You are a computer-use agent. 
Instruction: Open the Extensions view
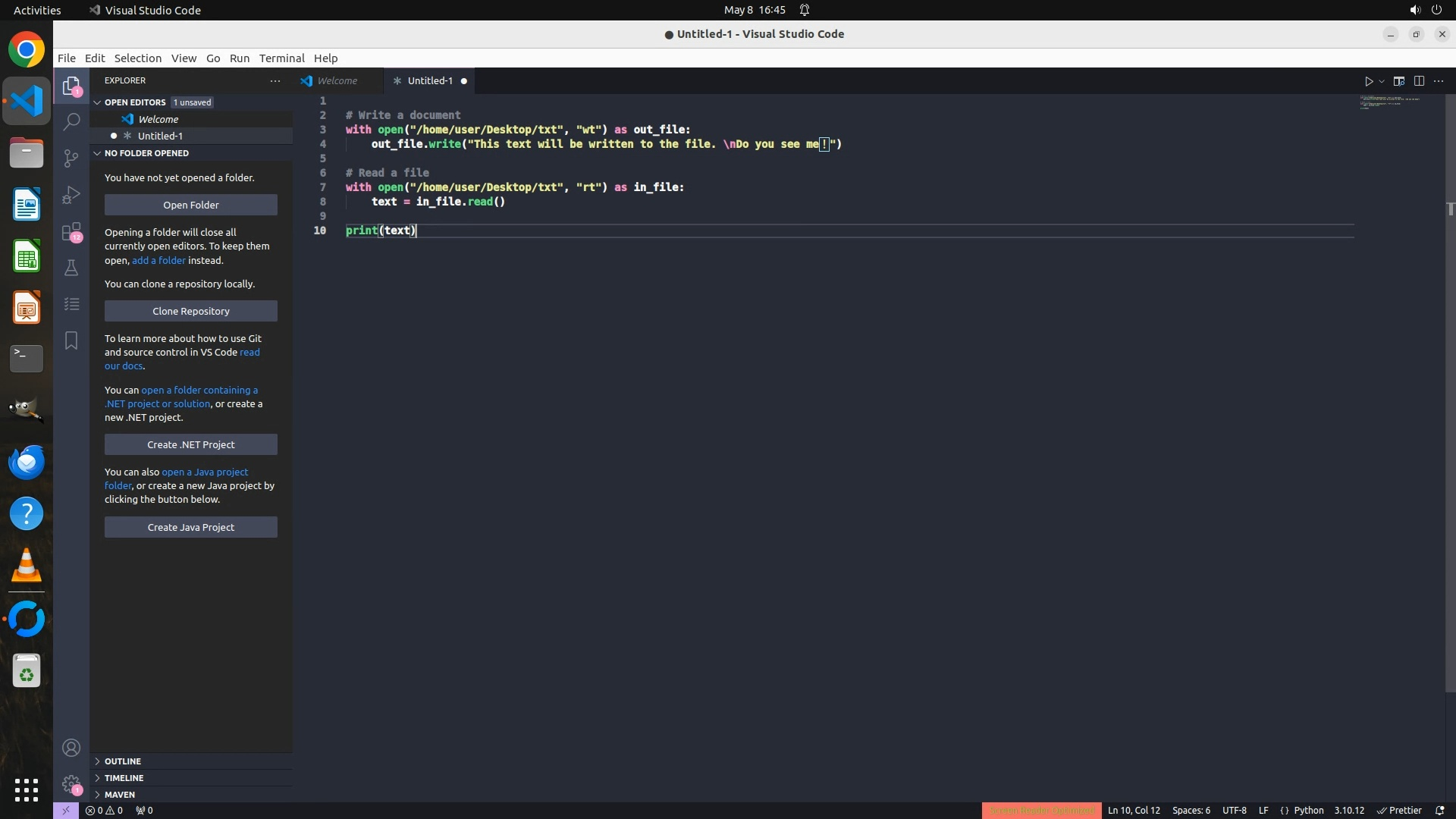(71, 231)
